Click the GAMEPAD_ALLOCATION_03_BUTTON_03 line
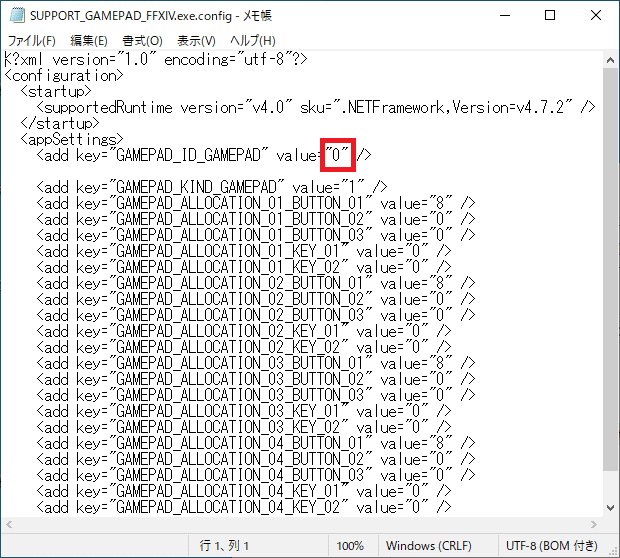The height and width of the screenshot is (558, 620). [x=255, y=395]
